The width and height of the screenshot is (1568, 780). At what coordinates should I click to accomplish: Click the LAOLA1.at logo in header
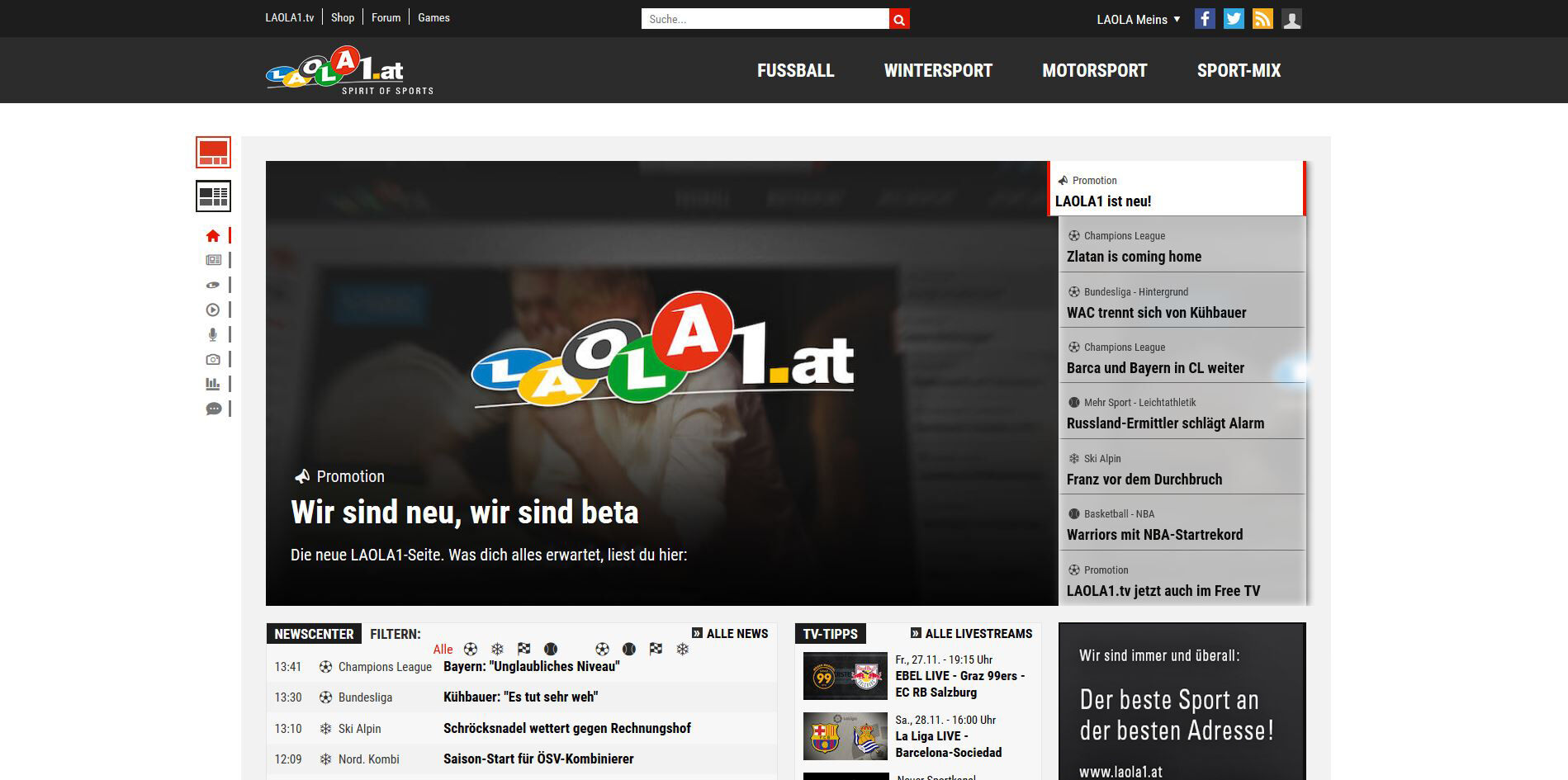349,69
